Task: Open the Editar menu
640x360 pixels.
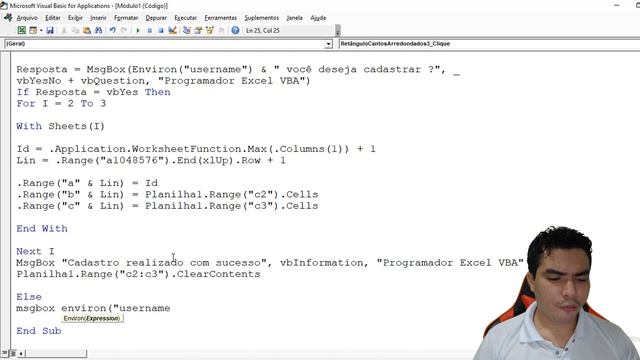Action: tap(53, 18)
